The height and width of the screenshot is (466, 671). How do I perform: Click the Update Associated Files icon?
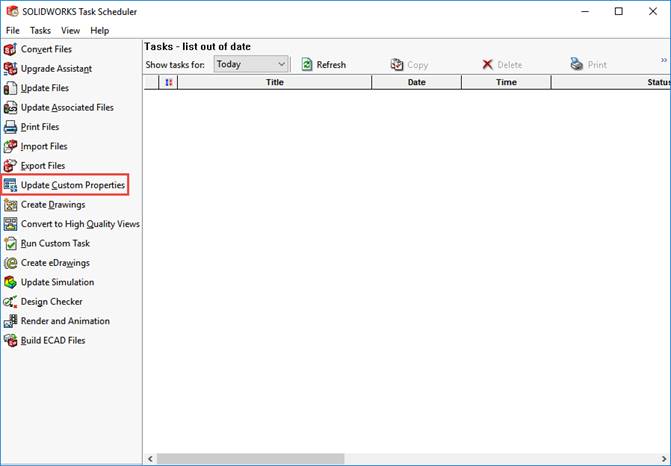pos(10,108)
